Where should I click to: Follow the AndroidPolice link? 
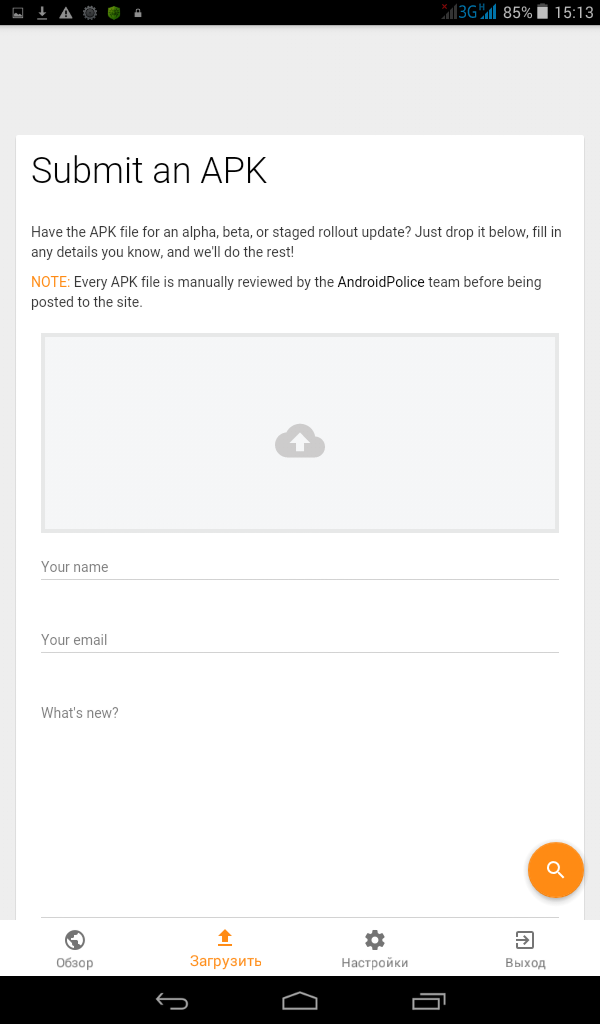(x=381, y=282)
